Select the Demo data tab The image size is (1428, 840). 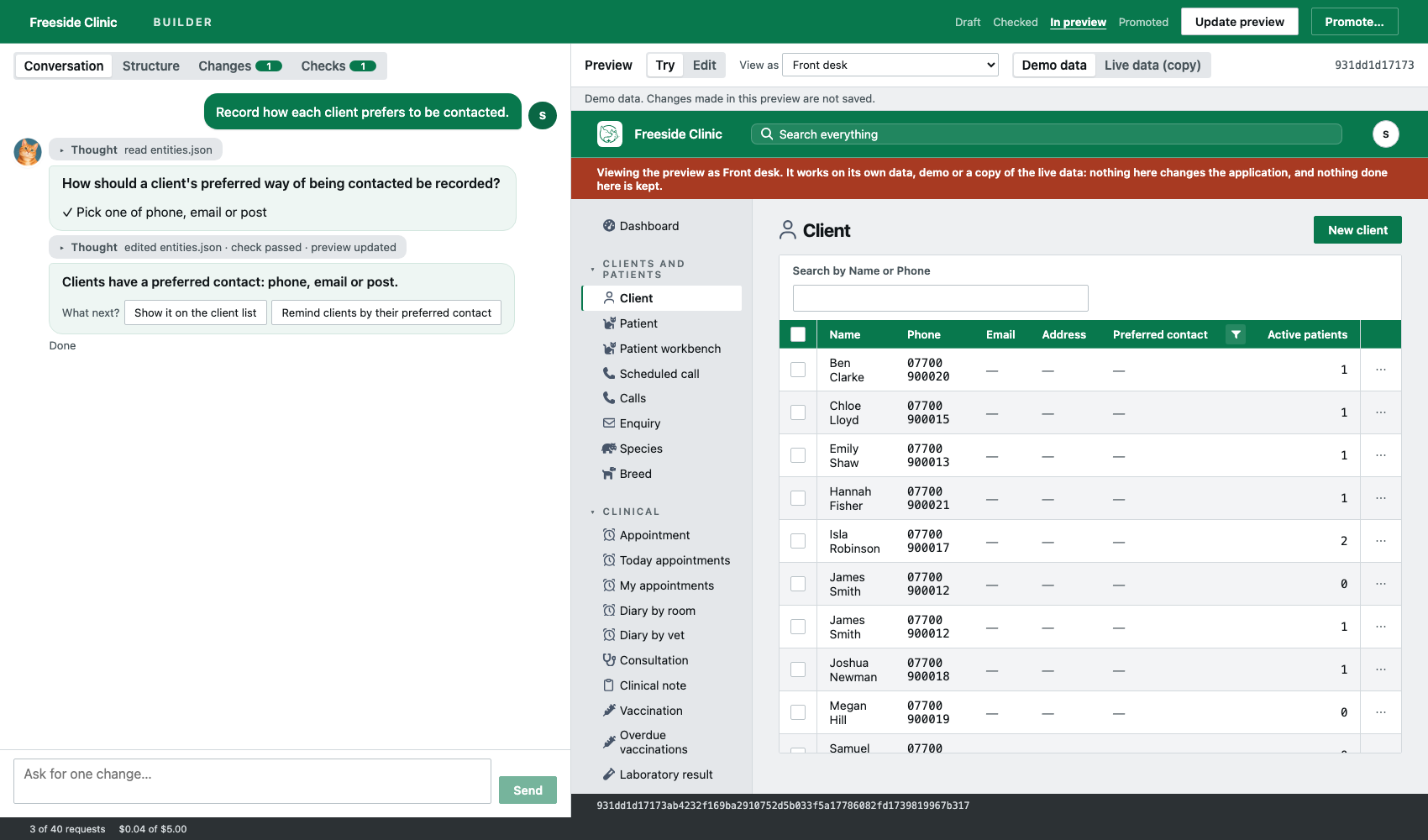pyautogui.click(x=1054, y=66)
